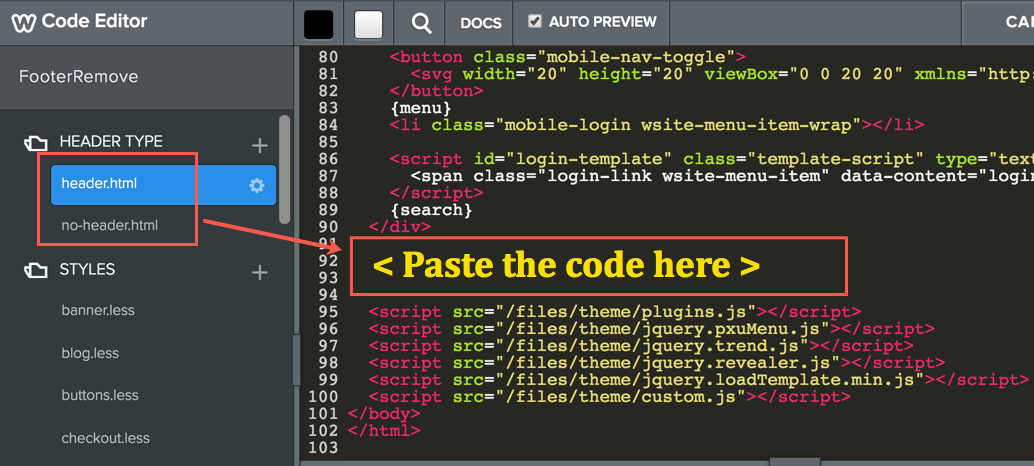Toggle the Auto Preview checkbox

(x=535, y=21)
